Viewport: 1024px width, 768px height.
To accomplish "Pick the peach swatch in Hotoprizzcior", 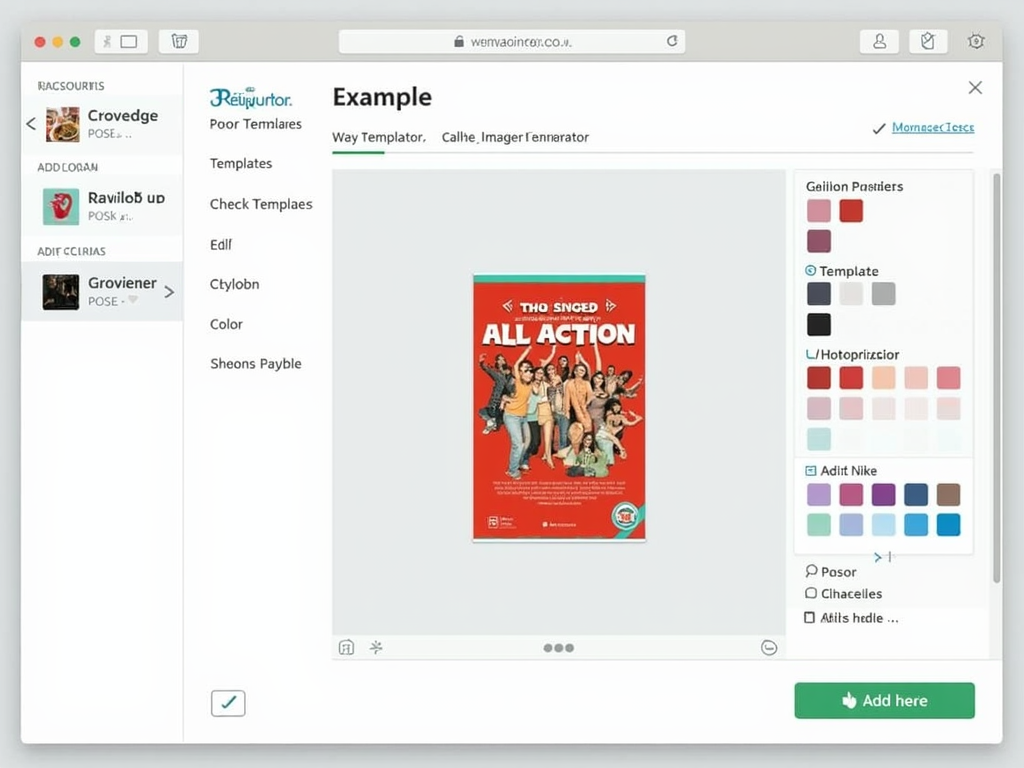I will click(883, 377).
